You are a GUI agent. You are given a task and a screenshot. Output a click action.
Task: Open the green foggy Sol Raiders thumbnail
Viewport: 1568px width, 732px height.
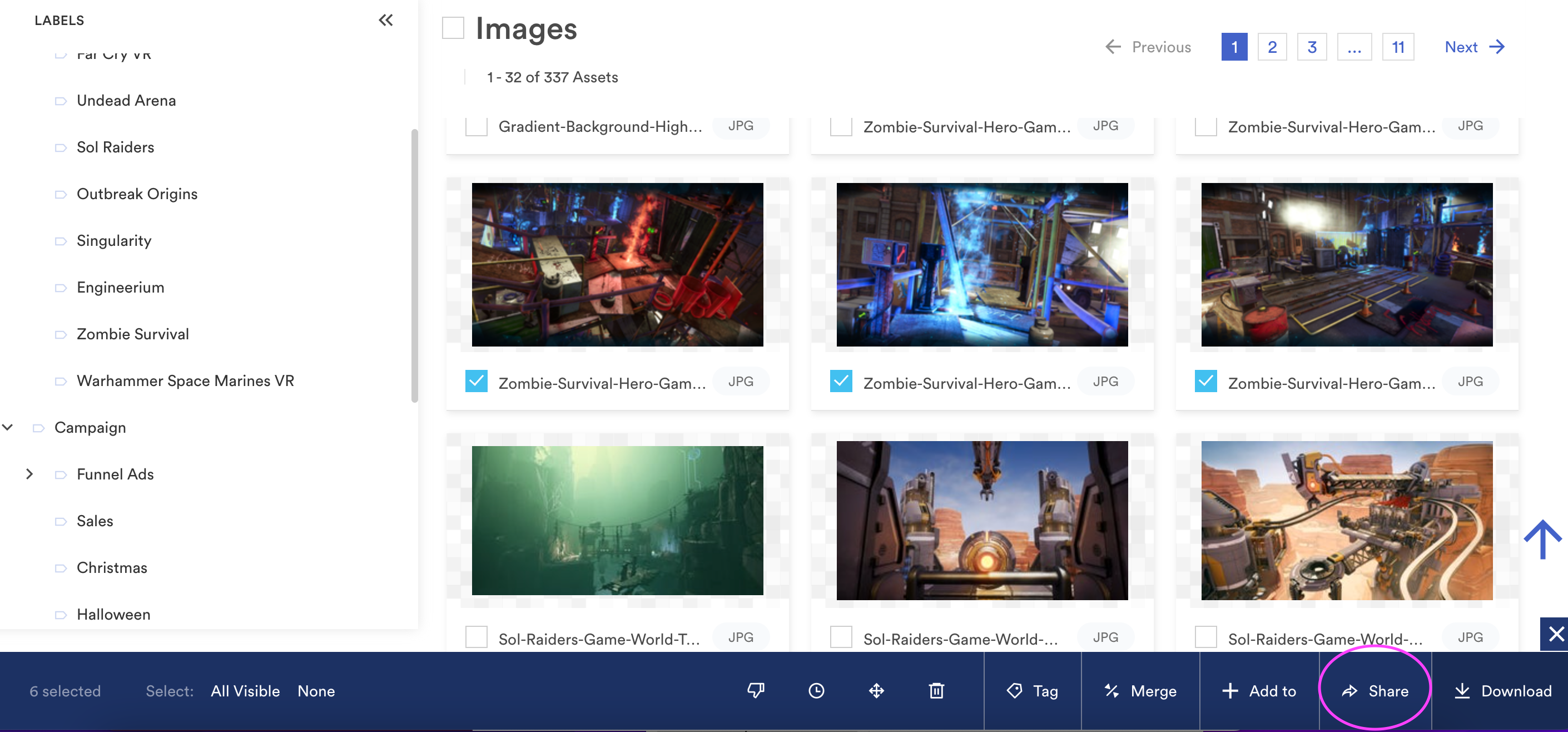point(617,521)
